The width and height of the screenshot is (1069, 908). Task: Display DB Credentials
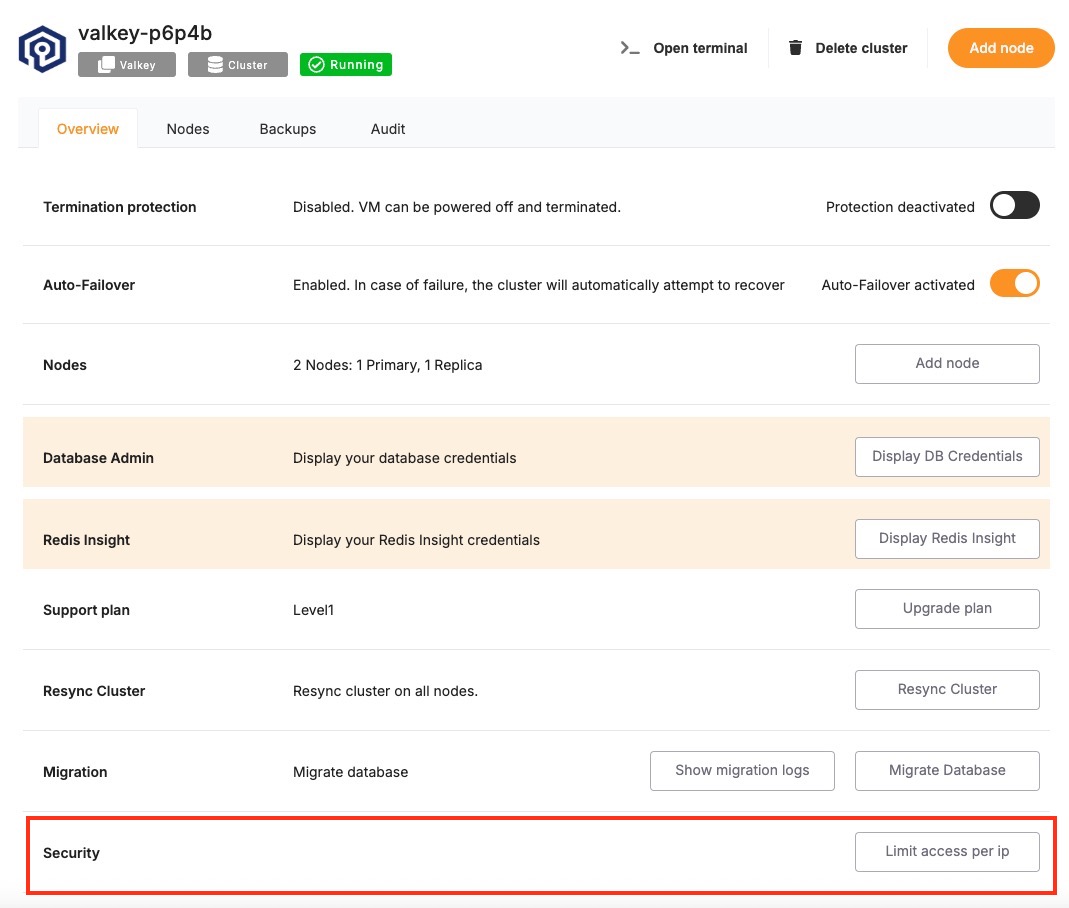(947, 457)
